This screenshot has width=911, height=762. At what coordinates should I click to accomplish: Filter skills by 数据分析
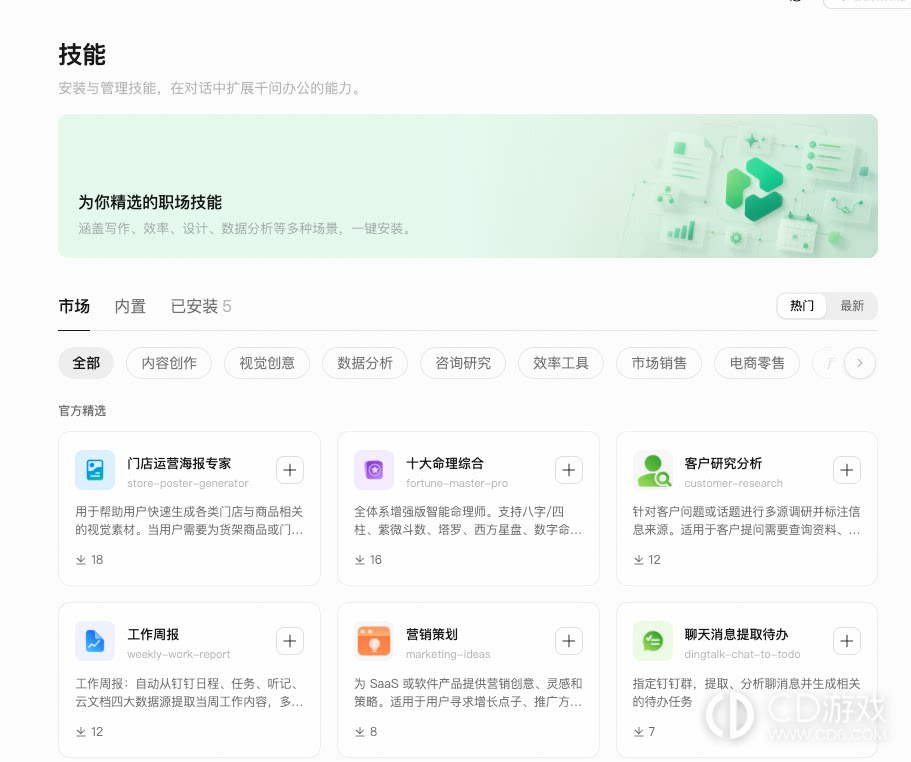[x=365, y=363]
